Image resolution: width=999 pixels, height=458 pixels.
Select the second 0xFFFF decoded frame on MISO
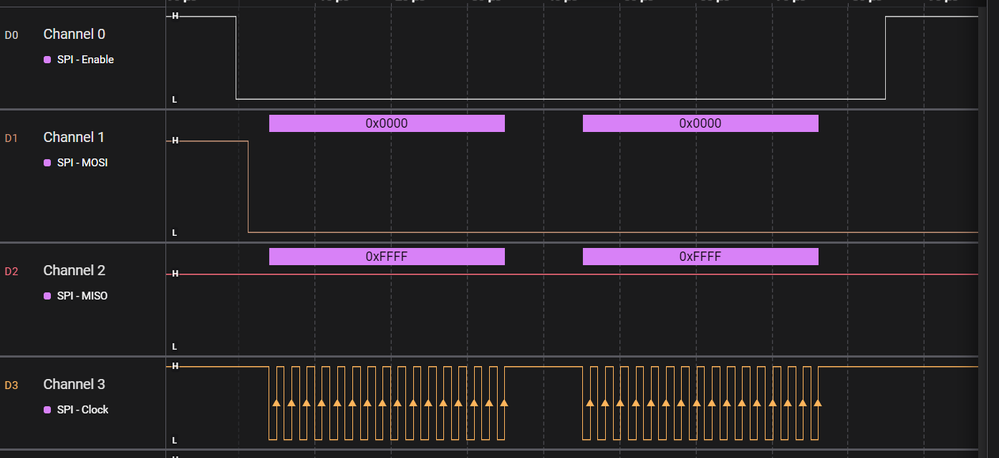pos(700,257)
